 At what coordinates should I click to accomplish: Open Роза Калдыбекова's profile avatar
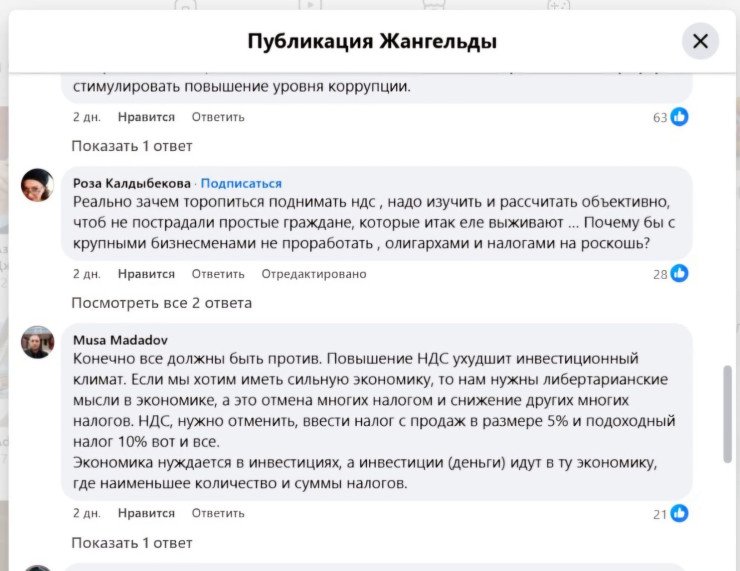tap(38, 185)
